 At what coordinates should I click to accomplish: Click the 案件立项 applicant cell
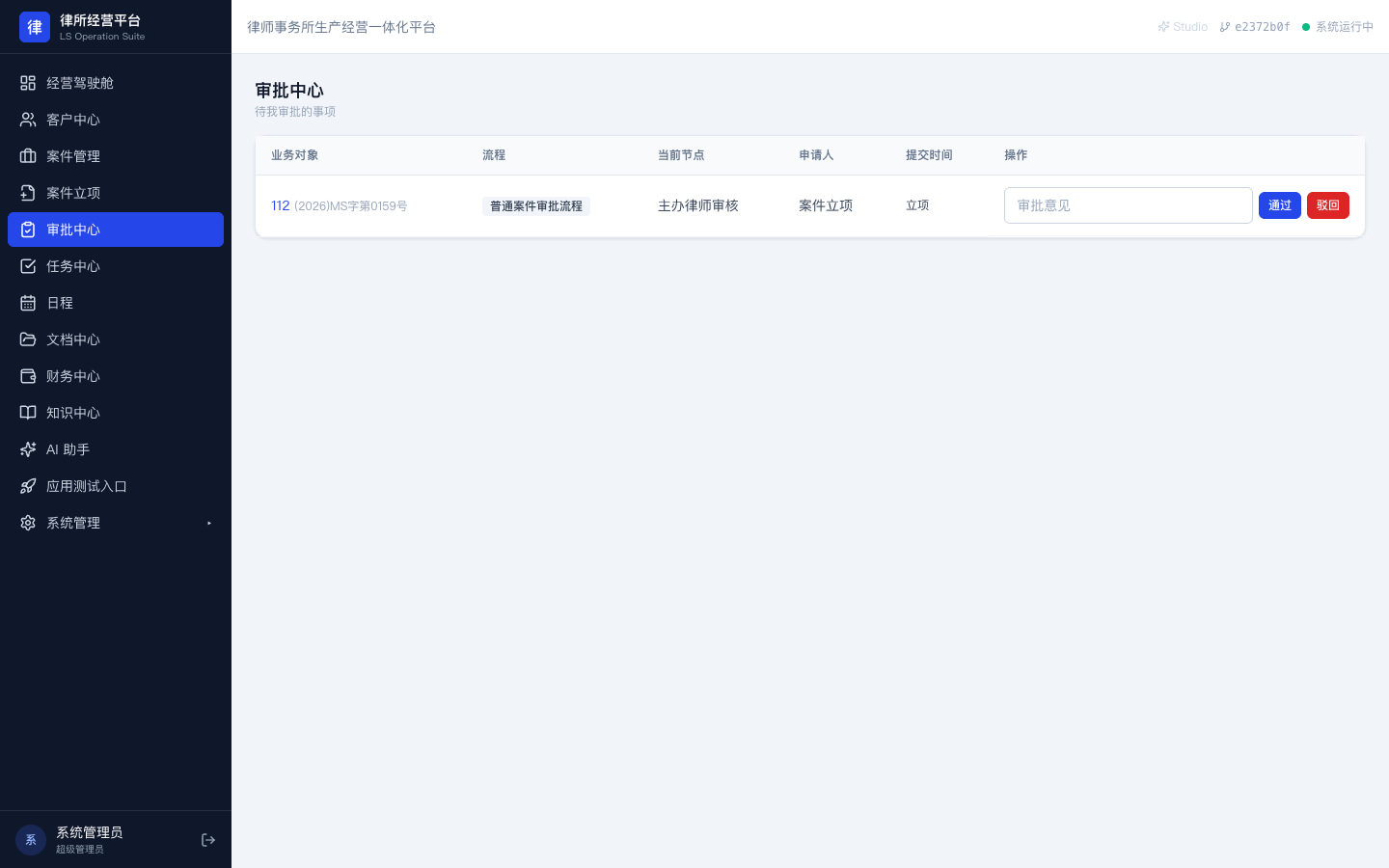(x=826, y=205)
